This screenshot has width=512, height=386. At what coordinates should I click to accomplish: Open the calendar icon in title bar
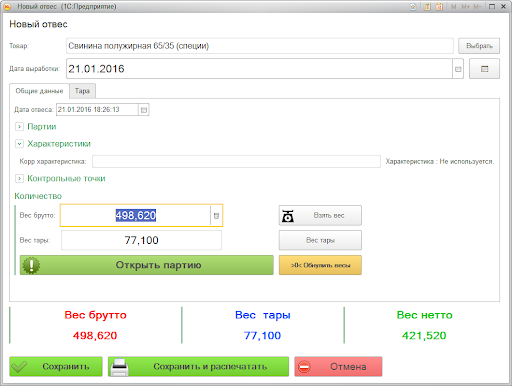(x=439, y=7)
